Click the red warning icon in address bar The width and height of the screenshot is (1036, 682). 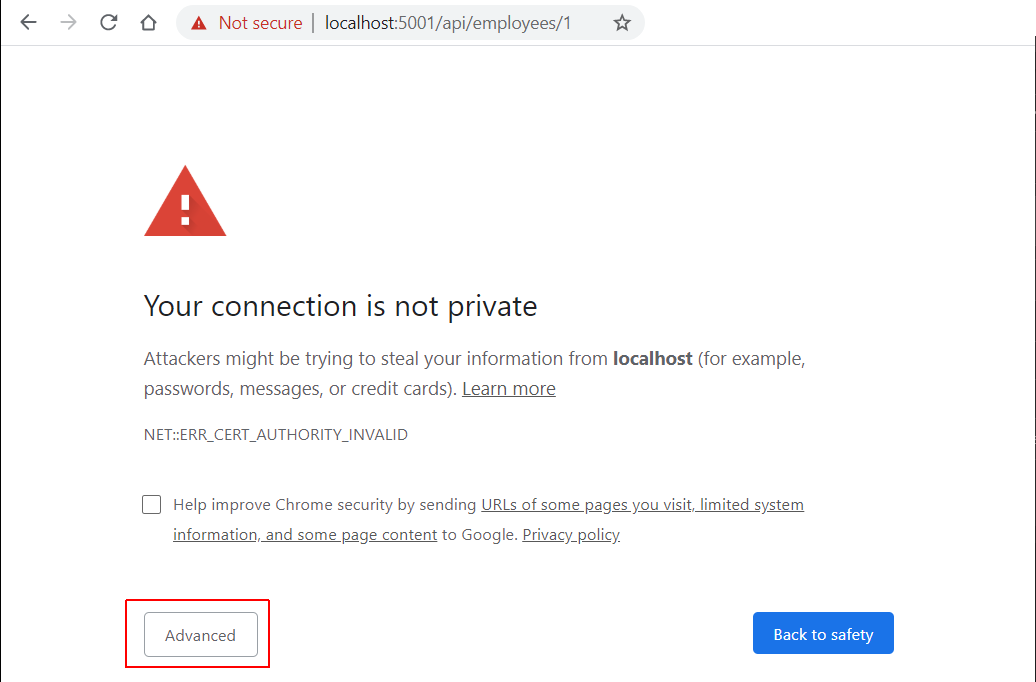[x=198, y=23]
